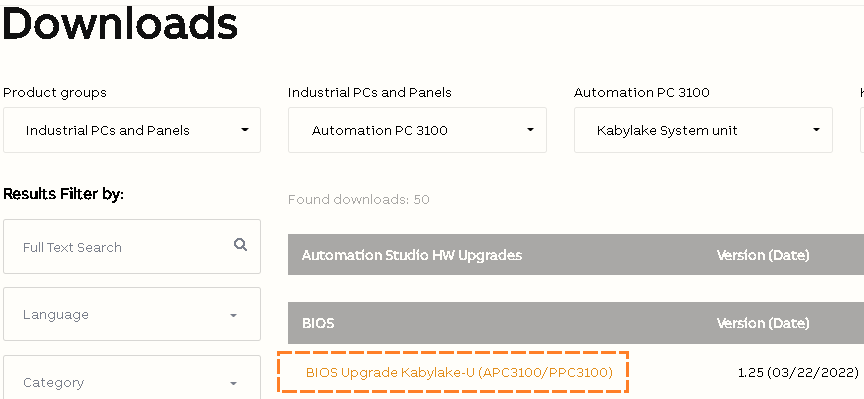Image resolution: width=864 pixels, height=399 pixels.
Task: Expand the Language filter dropdown
Action: (132, 314)
